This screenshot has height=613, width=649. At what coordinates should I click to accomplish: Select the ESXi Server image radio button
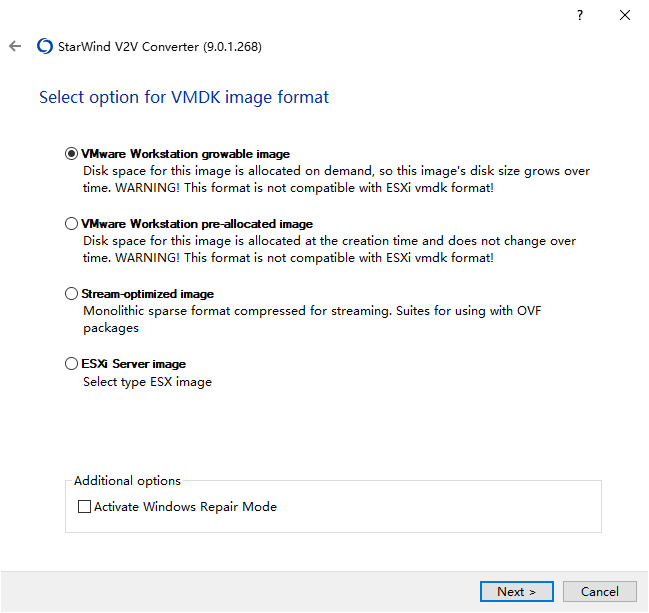point(71,363)
